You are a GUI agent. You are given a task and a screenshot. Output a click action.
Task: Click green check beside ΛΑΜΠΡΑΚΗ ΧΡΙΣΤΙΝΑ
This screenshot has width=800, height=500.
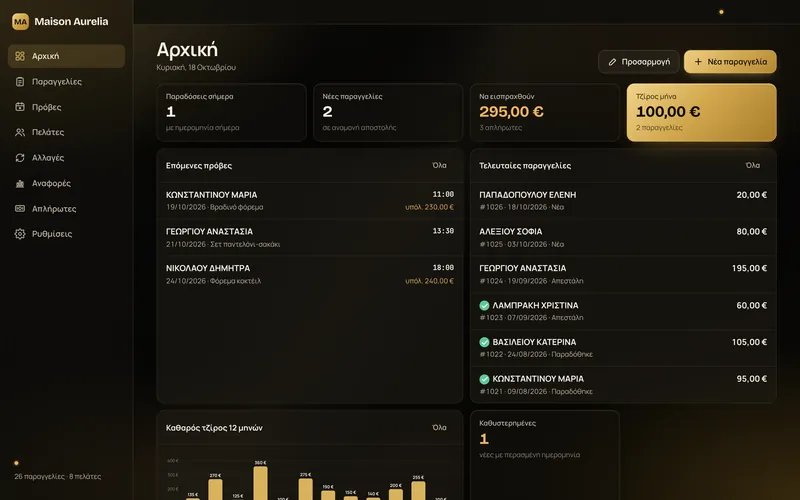point(484,306)
